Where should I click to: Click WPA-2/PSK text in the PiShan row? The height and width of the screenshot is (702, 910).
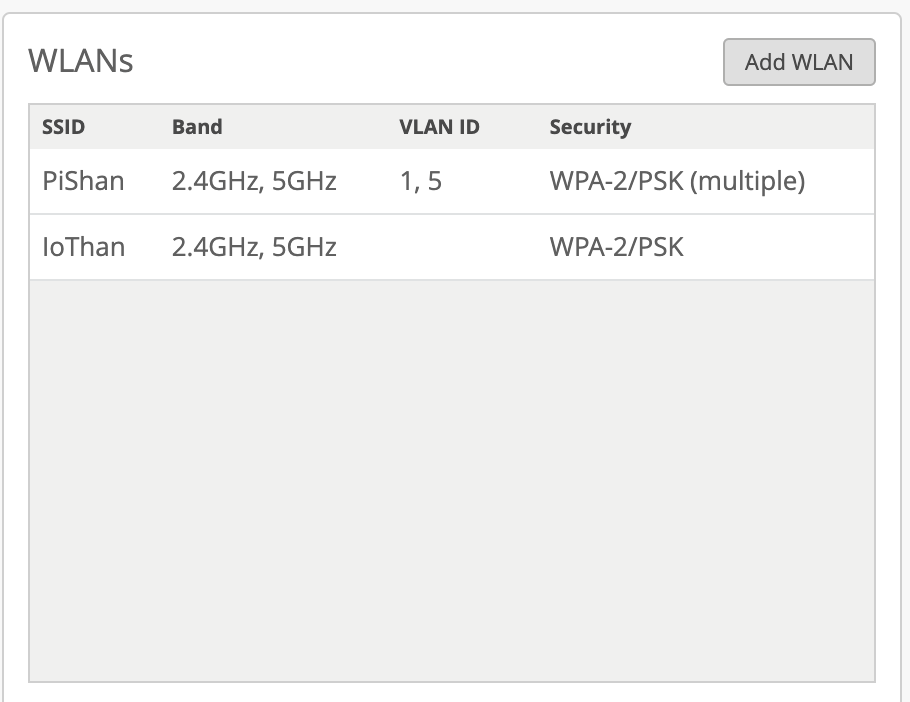click(x=616, y=181)
